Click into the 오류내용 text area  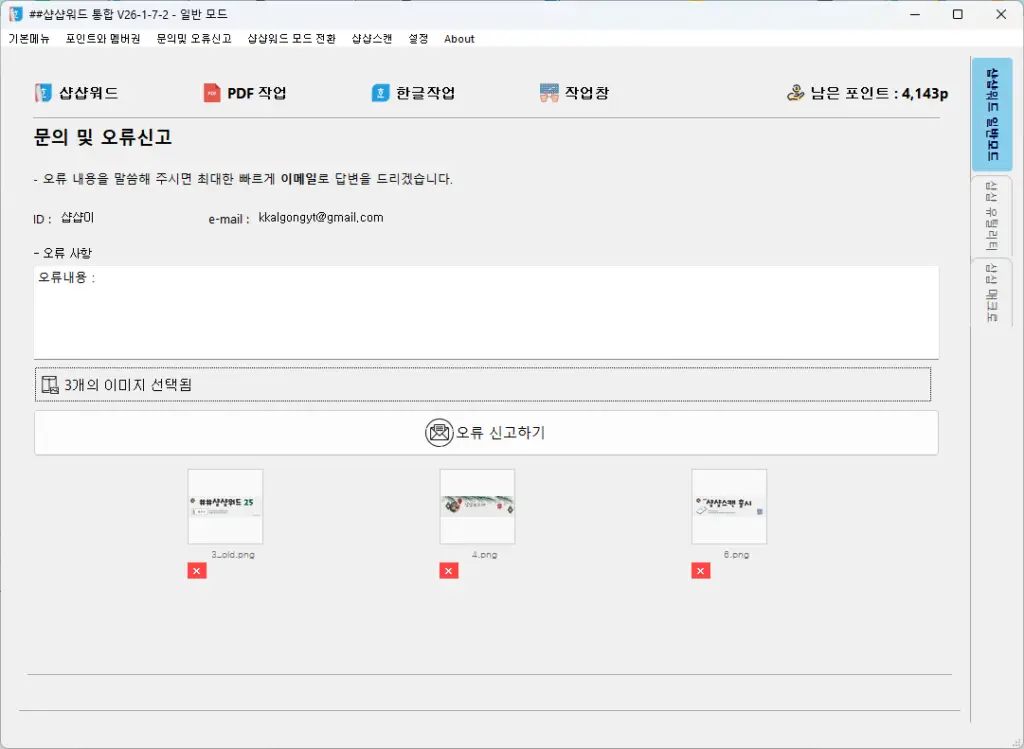[x=486, y=315]
